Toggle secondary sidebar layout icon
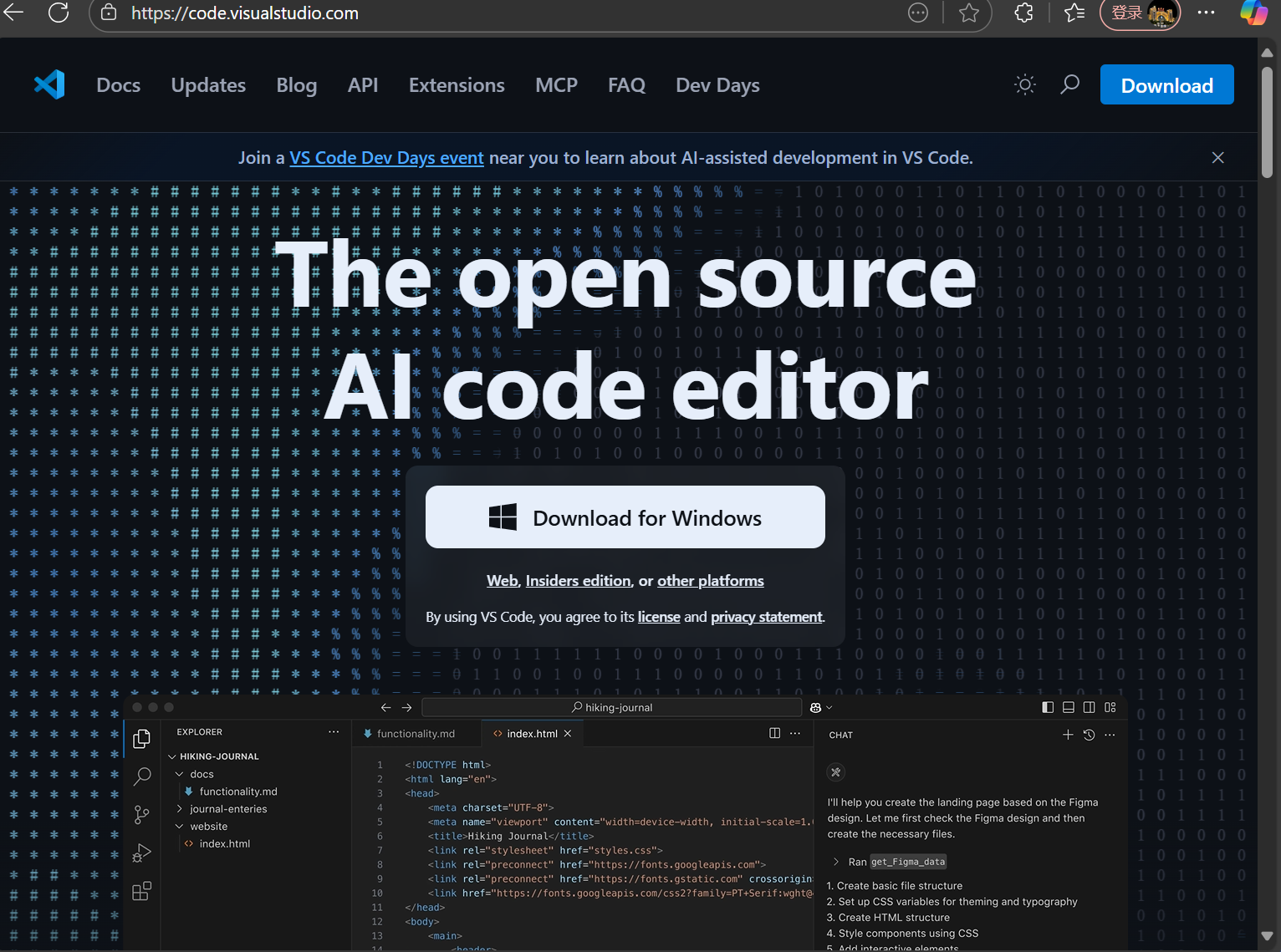 point(1090,707)
